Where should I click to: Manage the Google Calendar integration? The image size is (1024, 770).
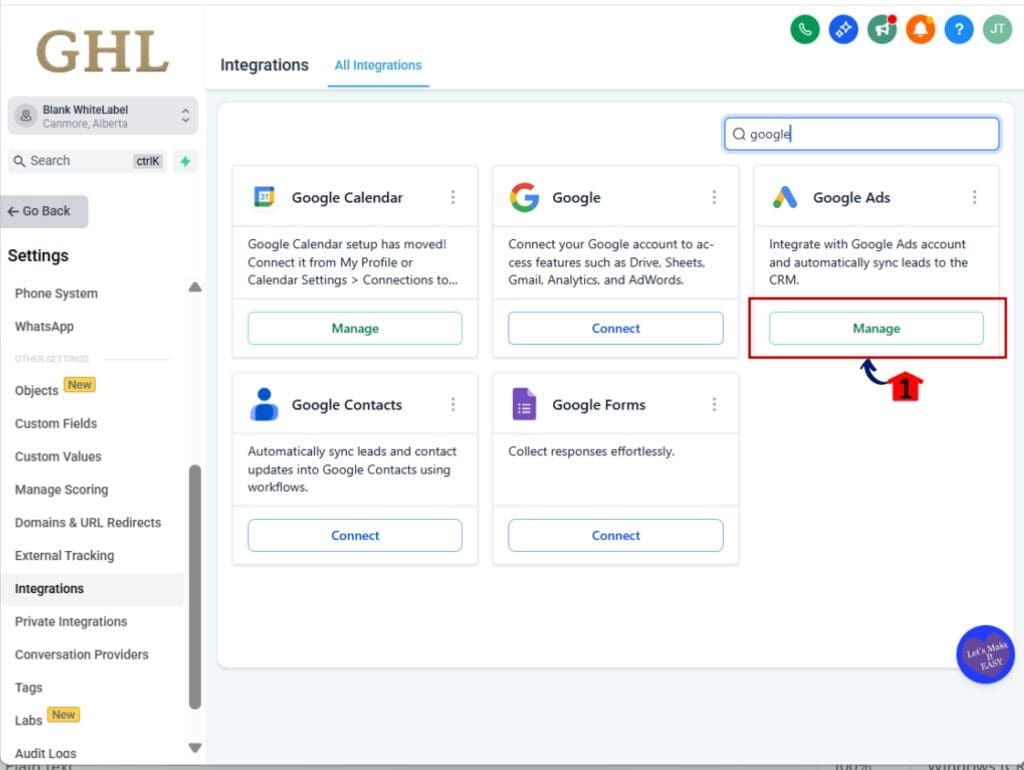(355, 328)
